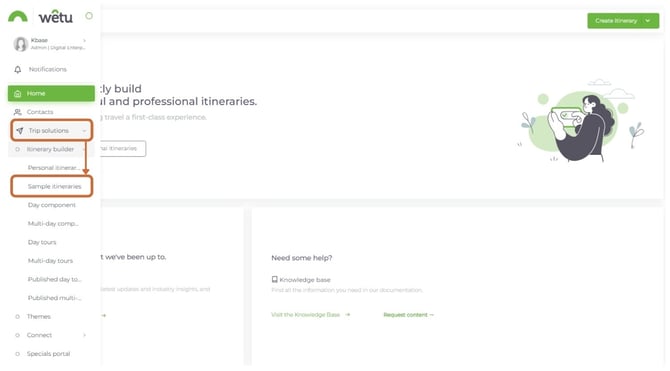The height and width of the screenshot is (371, 670).
Task: Click the green arrow link in the updates card
Action: [103, 315]
